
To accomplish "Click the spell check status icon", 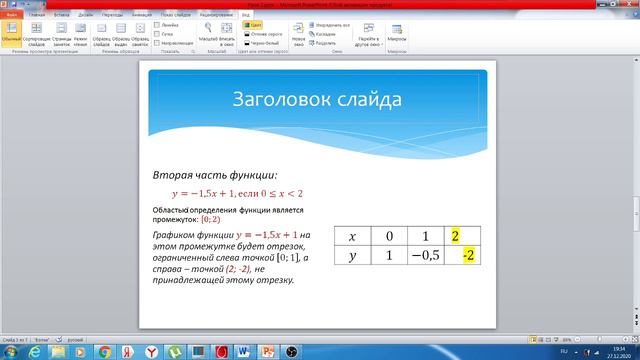I will click(59, 340).
